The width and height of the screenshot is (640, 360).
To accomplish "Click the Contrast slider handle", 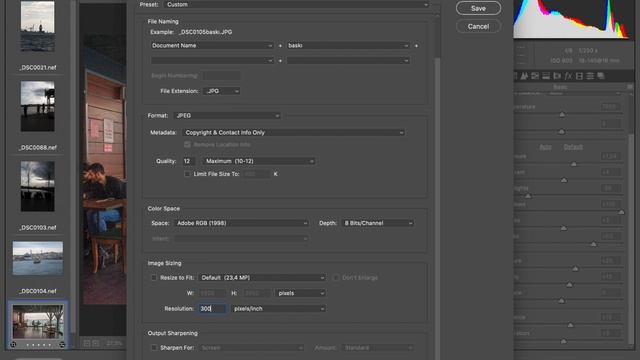I will tap(564, 180).
